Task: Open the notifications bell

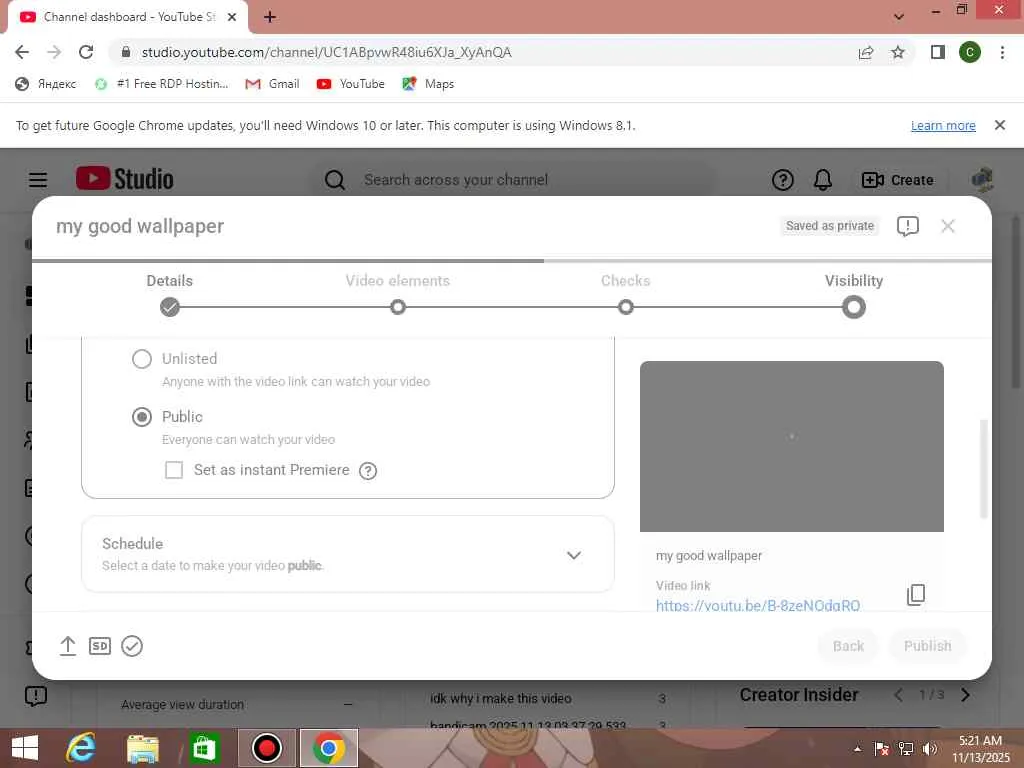Action: click(x=823, y=180)
